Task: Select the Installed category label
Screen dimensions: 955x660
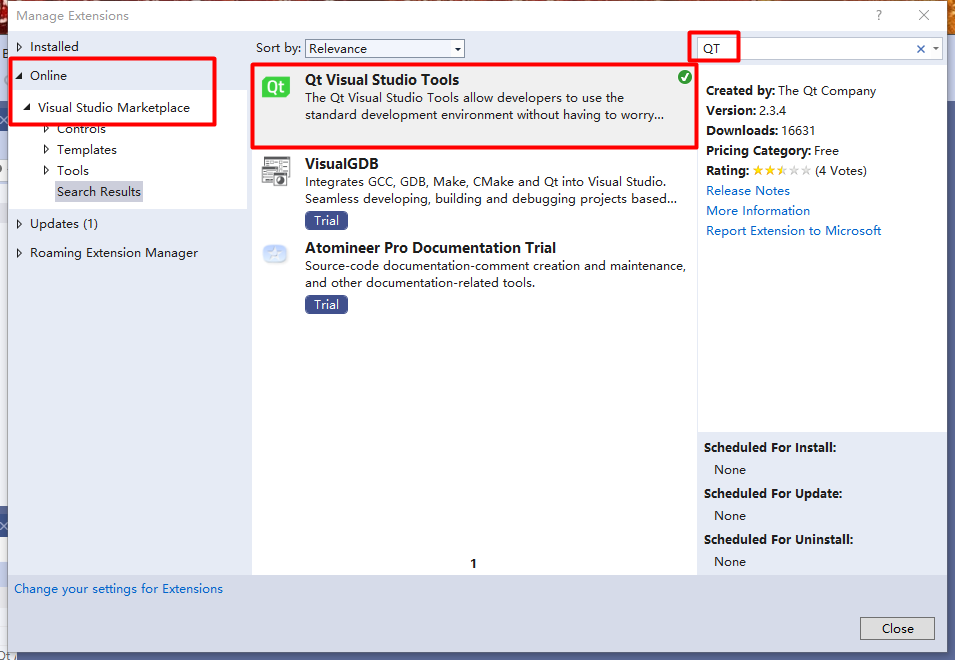Action: point(54,47)
